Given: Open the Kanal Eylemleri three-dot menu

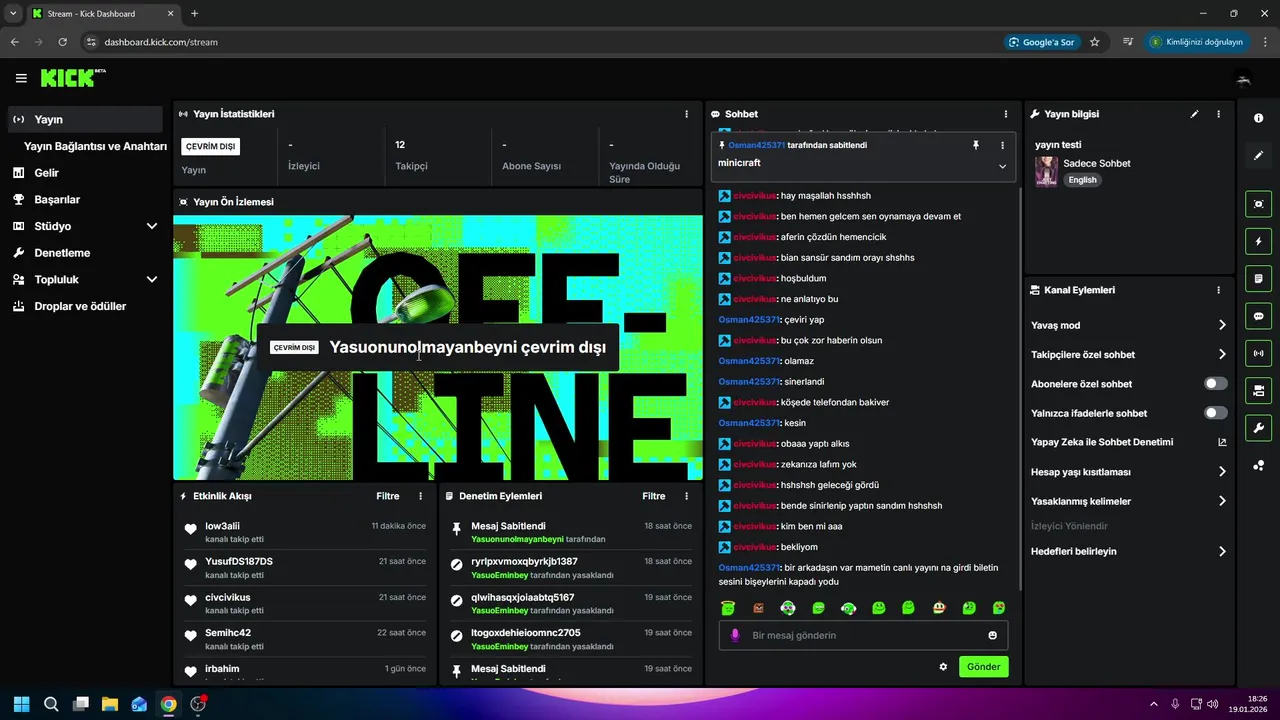Looking at the screenshot, I should click(x=1218, y=290).
